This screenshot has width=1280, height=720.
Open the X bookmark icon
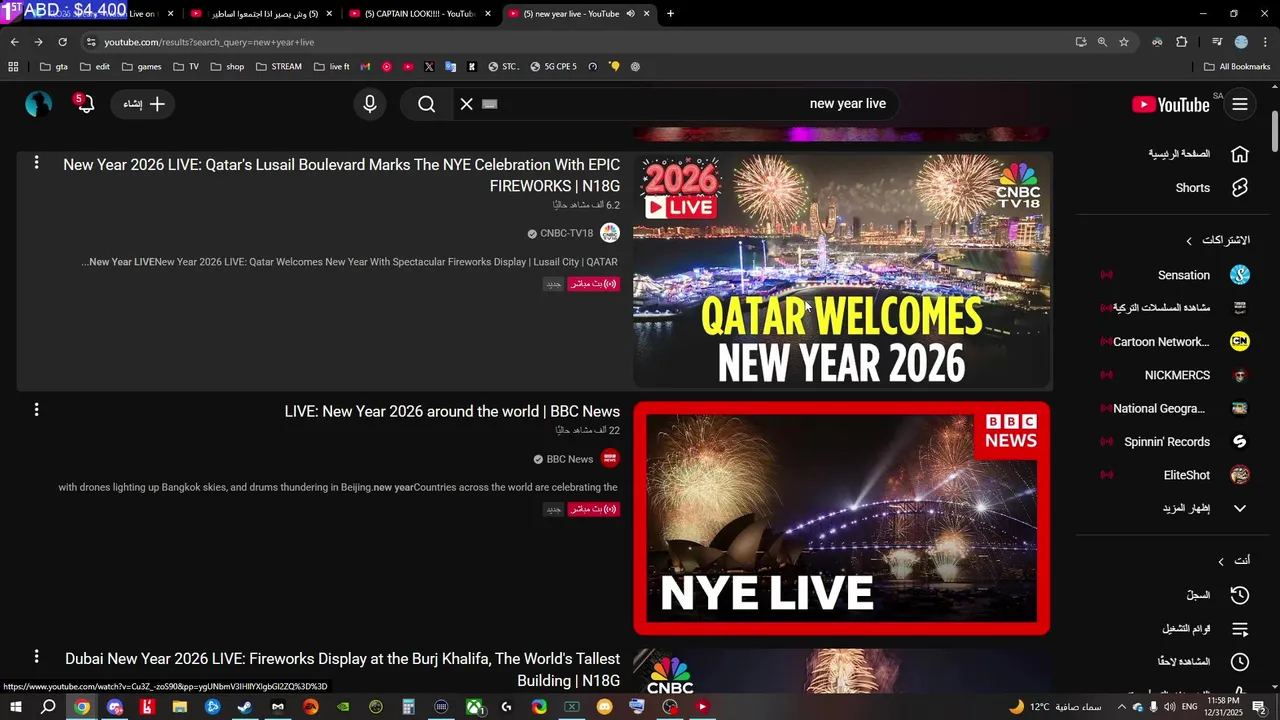429,67
